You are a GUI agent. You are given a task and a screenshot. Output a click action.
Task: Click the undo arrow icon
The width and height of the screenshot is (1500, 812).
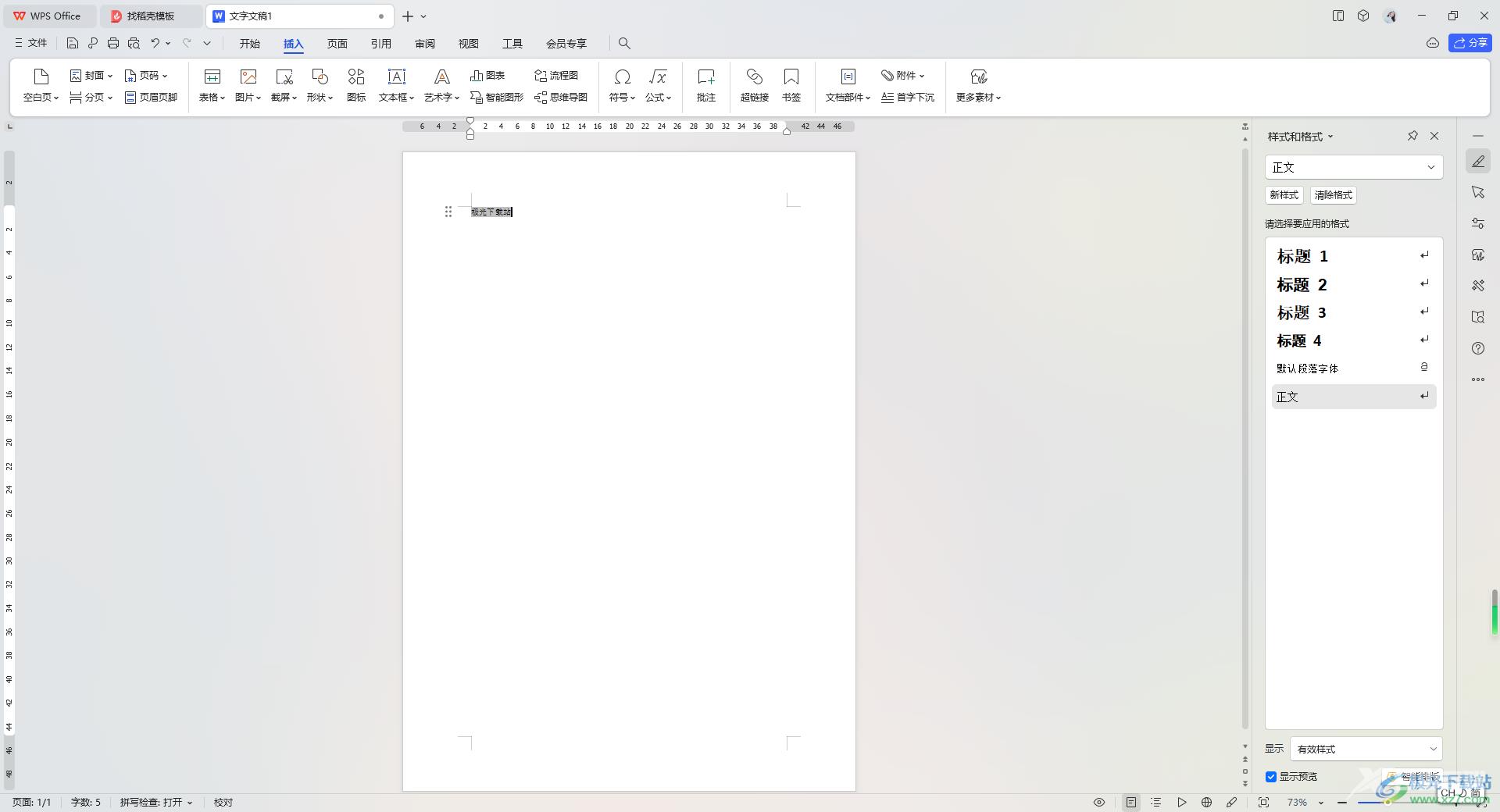click(x=155, y=44)
